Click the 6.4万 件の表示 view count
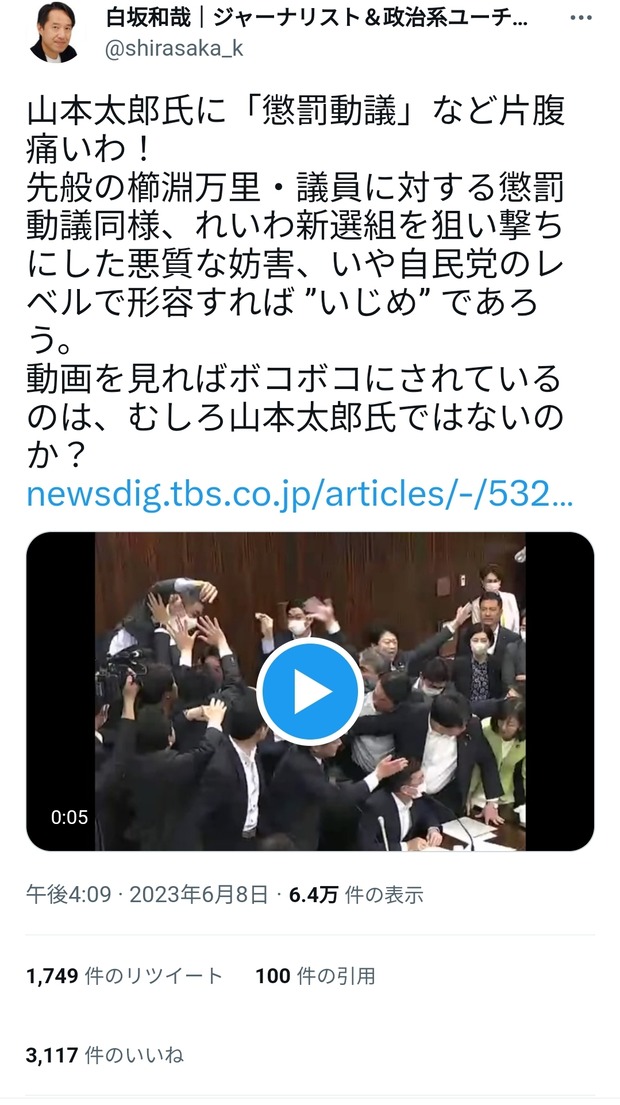This screenshot has height=1105, width=620. point(356,895)
